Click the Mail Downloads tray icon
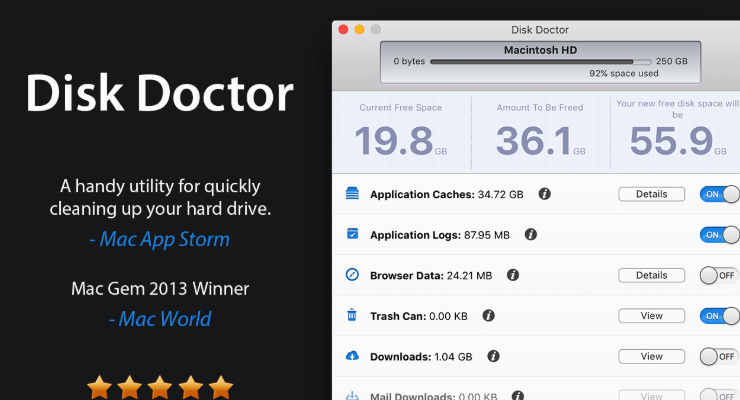The width and height of the screenshot is (740, 400). (x=352, y=395)
